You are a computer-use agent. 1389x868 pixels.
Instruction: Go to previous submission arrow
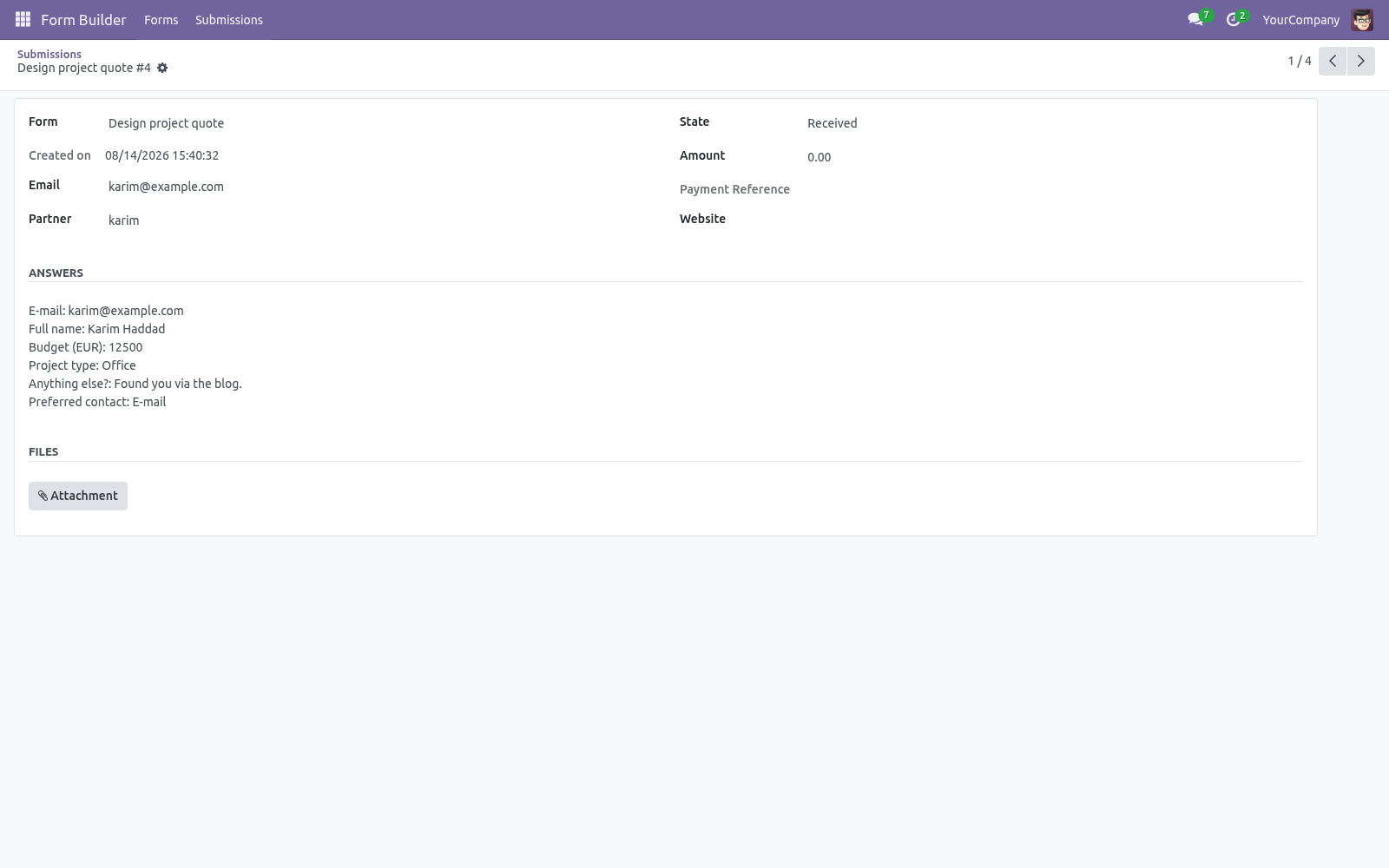1333,61
